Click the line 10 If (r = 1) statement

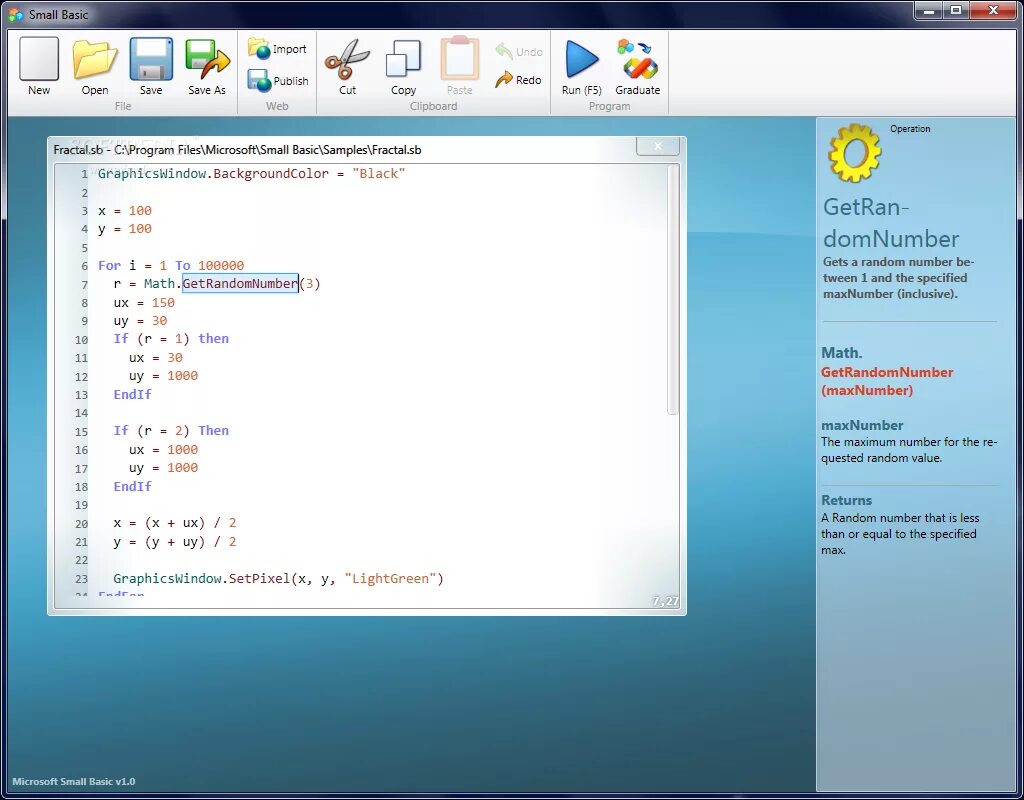click(x=171, y=338)
